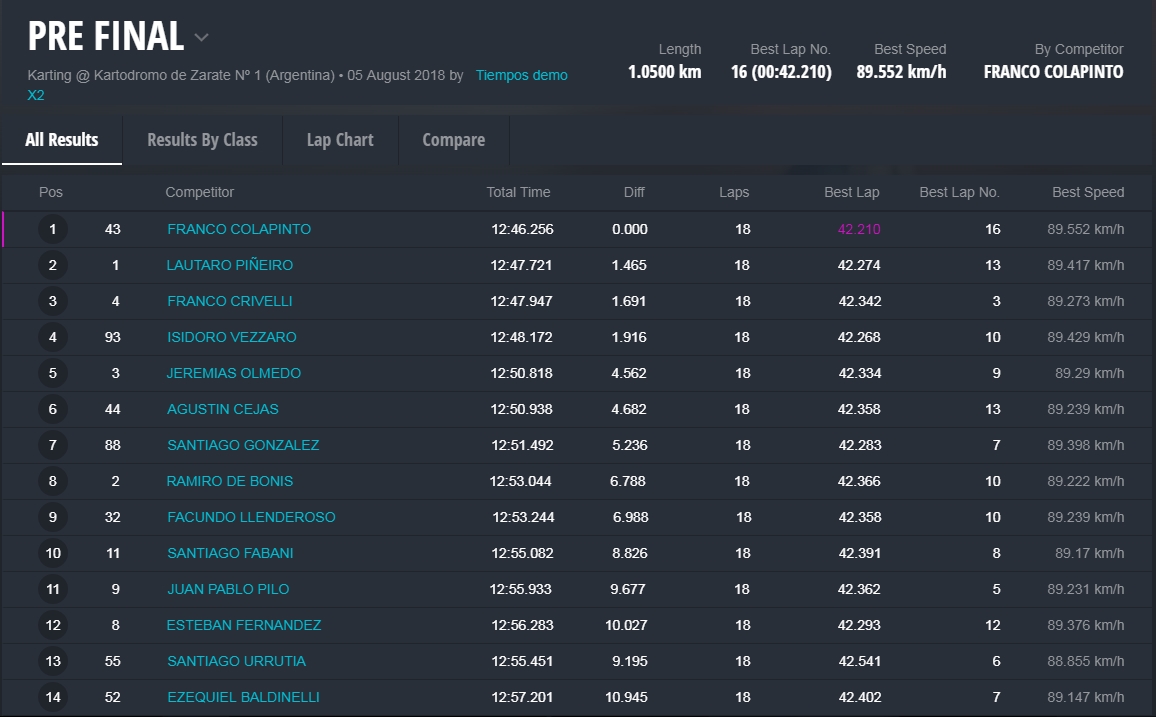Open FRANCO COLAPINTO competitor link in table
The image size is (1156, 717).
pyautogui.click(x=239, y=229)
